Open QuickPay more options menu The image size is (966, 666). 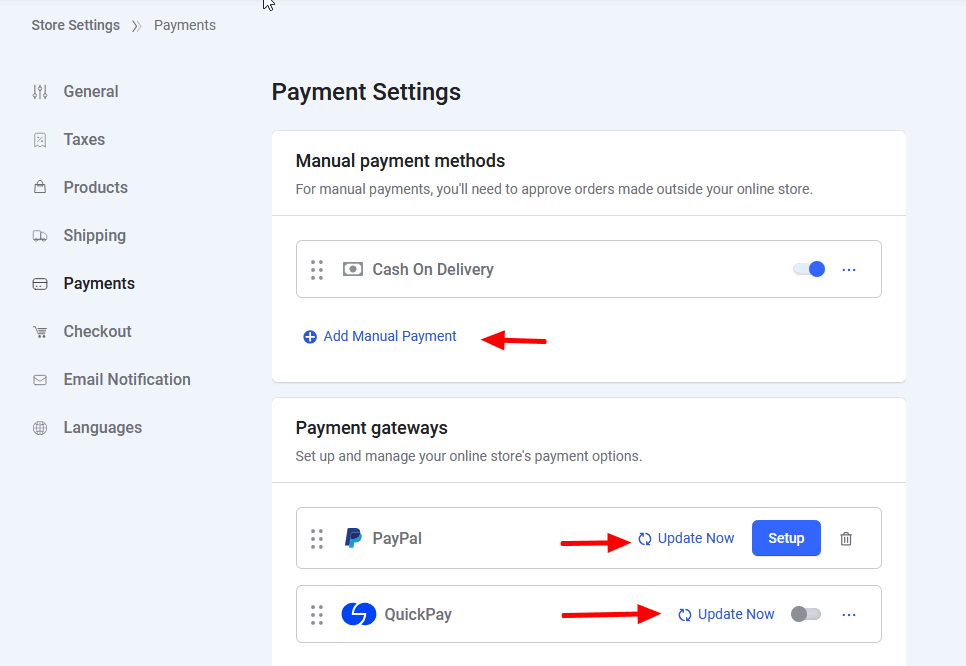point(849,614)
